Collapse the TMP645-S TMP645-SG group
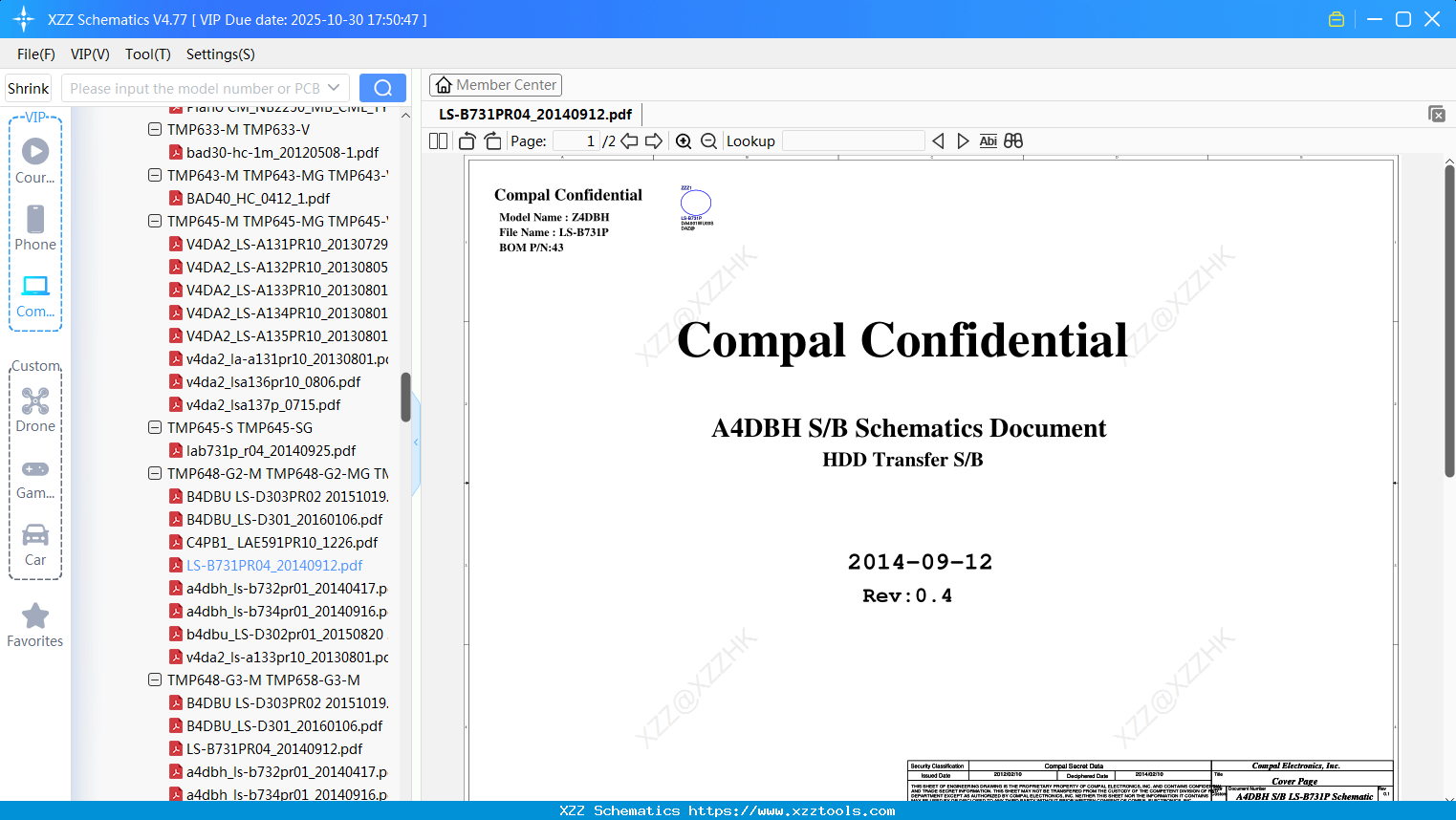 (155, 427)
